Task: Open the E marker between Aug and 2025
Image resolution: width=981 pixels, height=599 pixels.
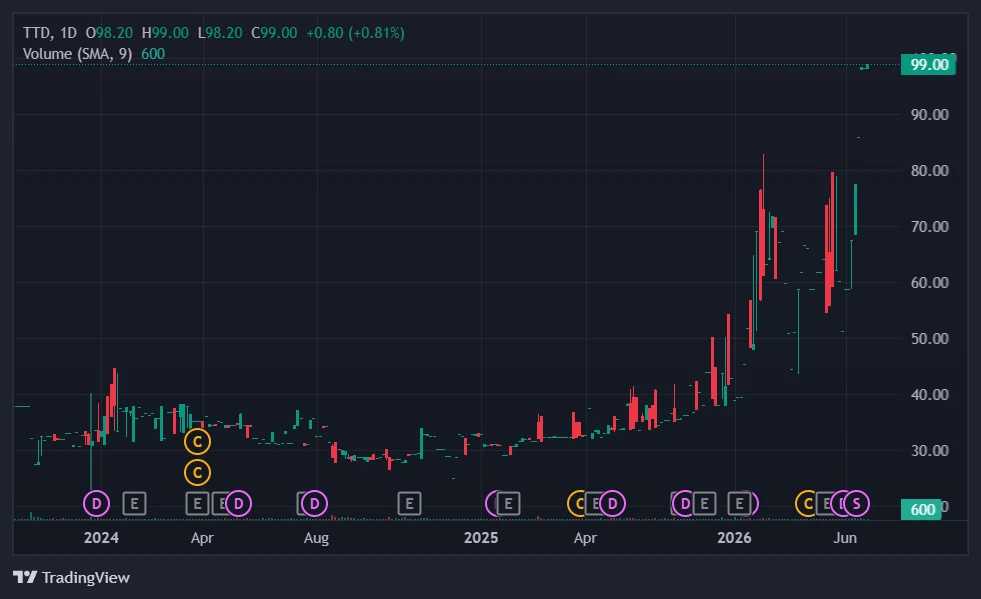Action: (x=409, y=503)
